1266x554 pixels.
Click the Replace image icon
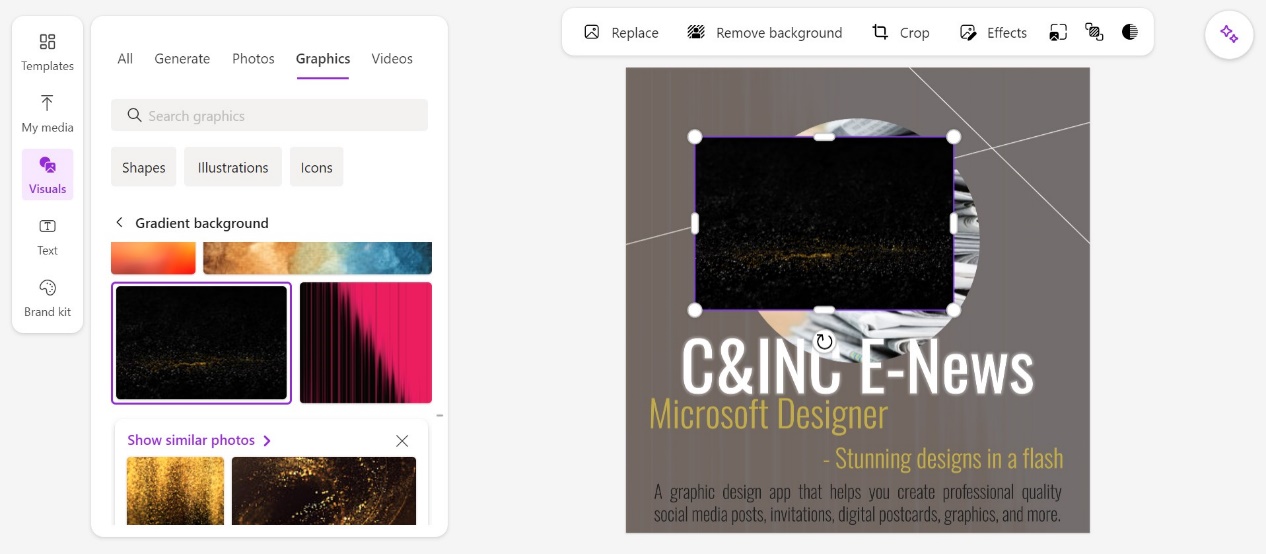click(591, 32)
